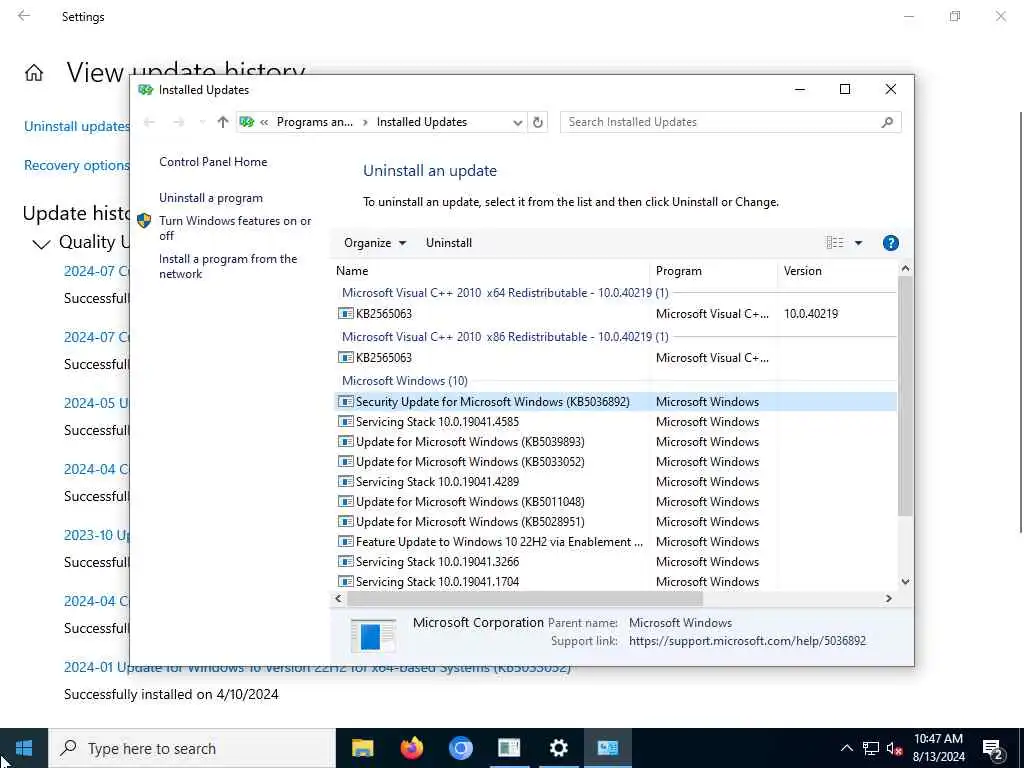The height and width of the screenshot is (768, 1024).
Task: Click the horizontal scrollbar right arrow
Action: click(x=889, y=598)
